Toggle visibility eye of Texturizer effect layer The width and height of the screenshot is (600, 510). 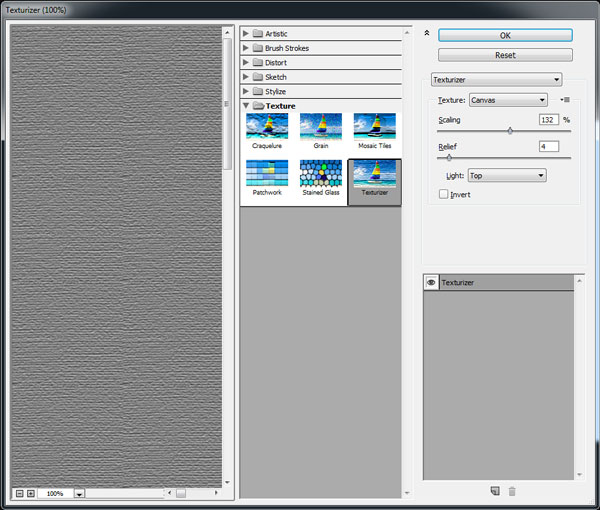pyautogui.click(x=431, y=282)
